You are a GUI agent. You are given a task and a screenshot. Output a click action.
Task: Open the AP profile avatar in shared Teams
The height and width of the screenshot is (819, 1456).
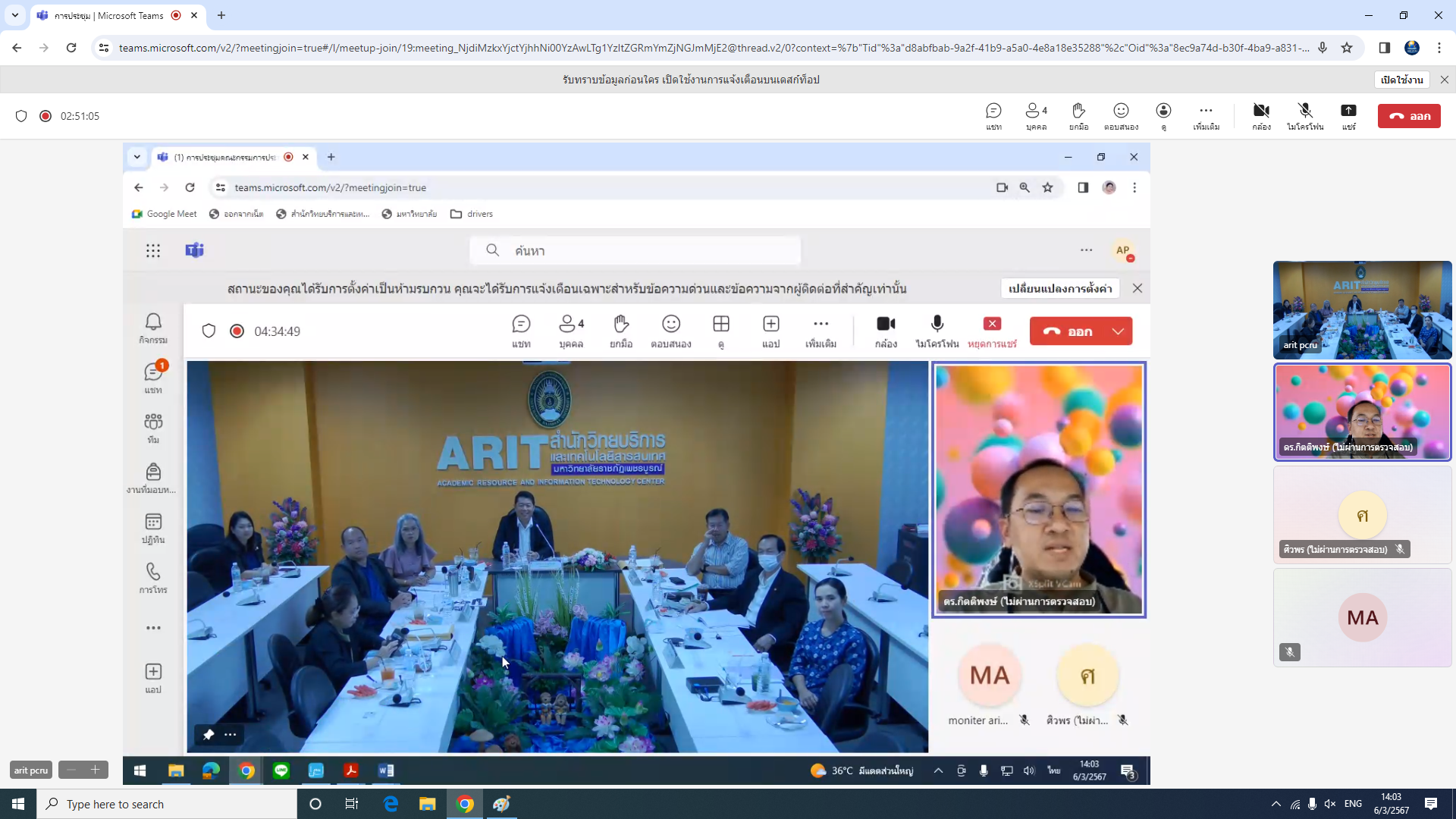coord(1123,250)
